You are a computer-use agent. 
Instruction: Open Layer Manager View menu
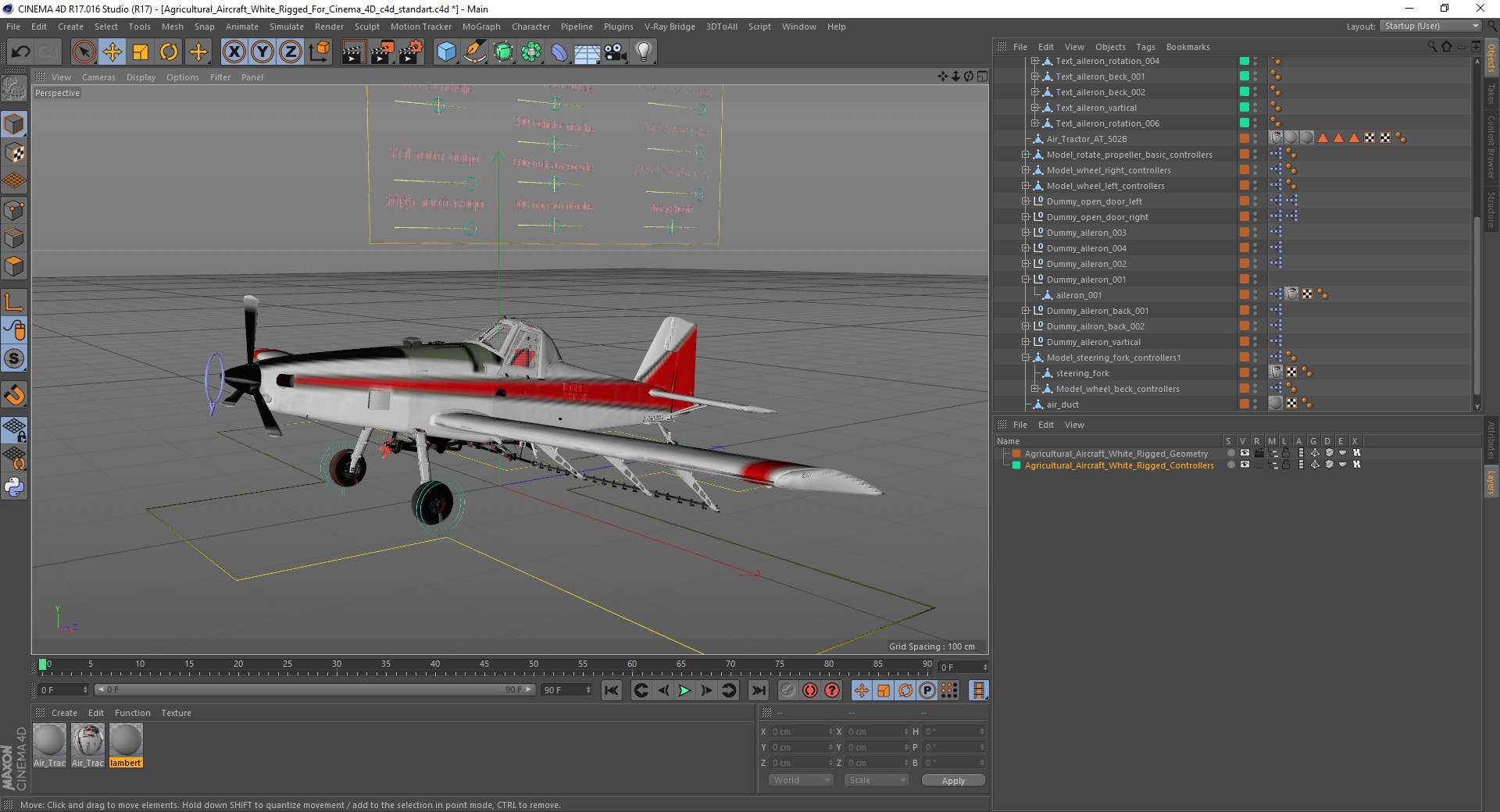[x=1074, y=425]
